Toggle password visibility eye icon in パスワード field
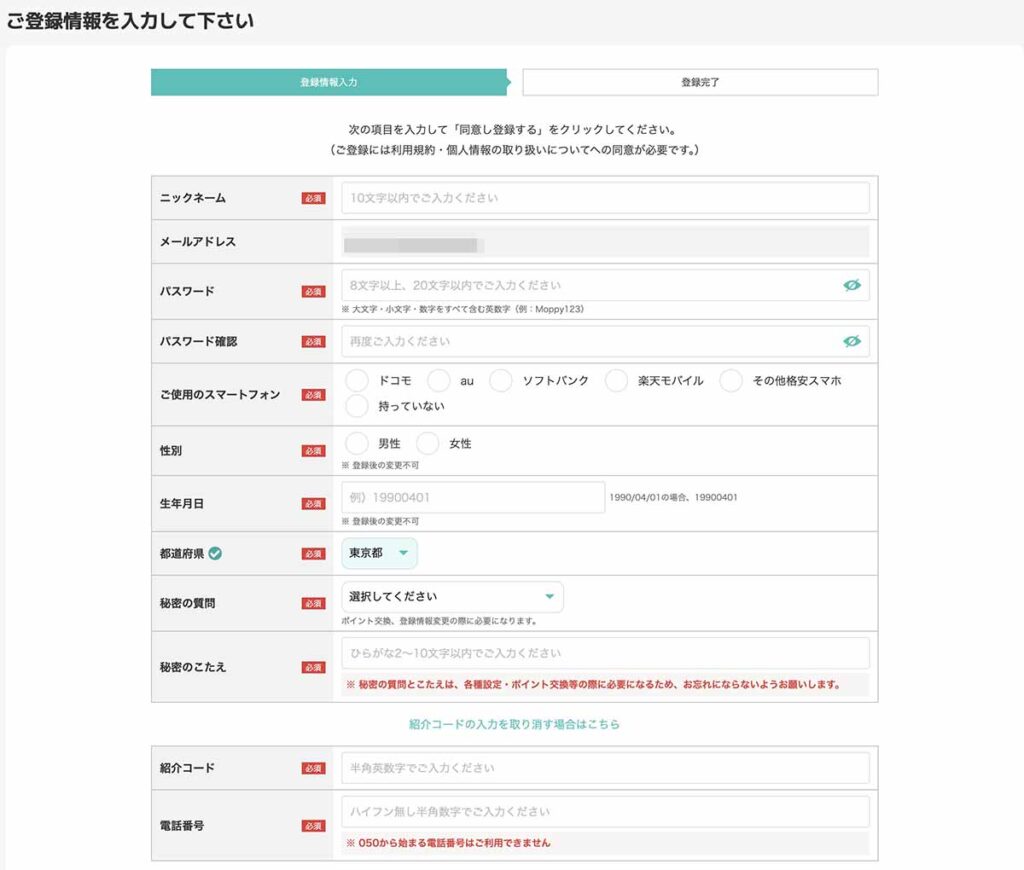Screen dimensions: 1024x870 [851, 285]
